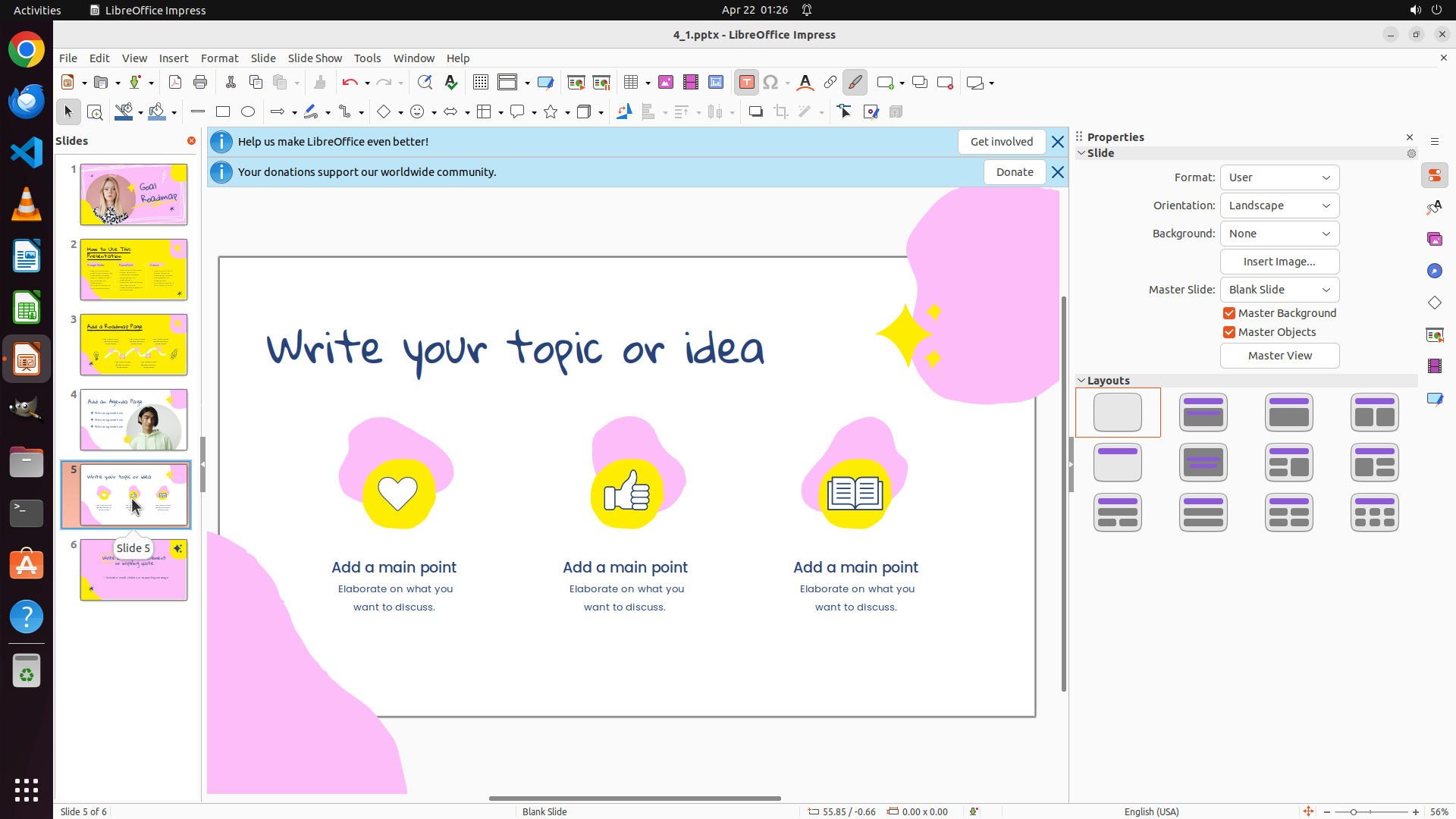Image resolution: width=1456 pixels, height=819 pixels.
Task: Select the slide 3 thumbnail
Action: 133,345
